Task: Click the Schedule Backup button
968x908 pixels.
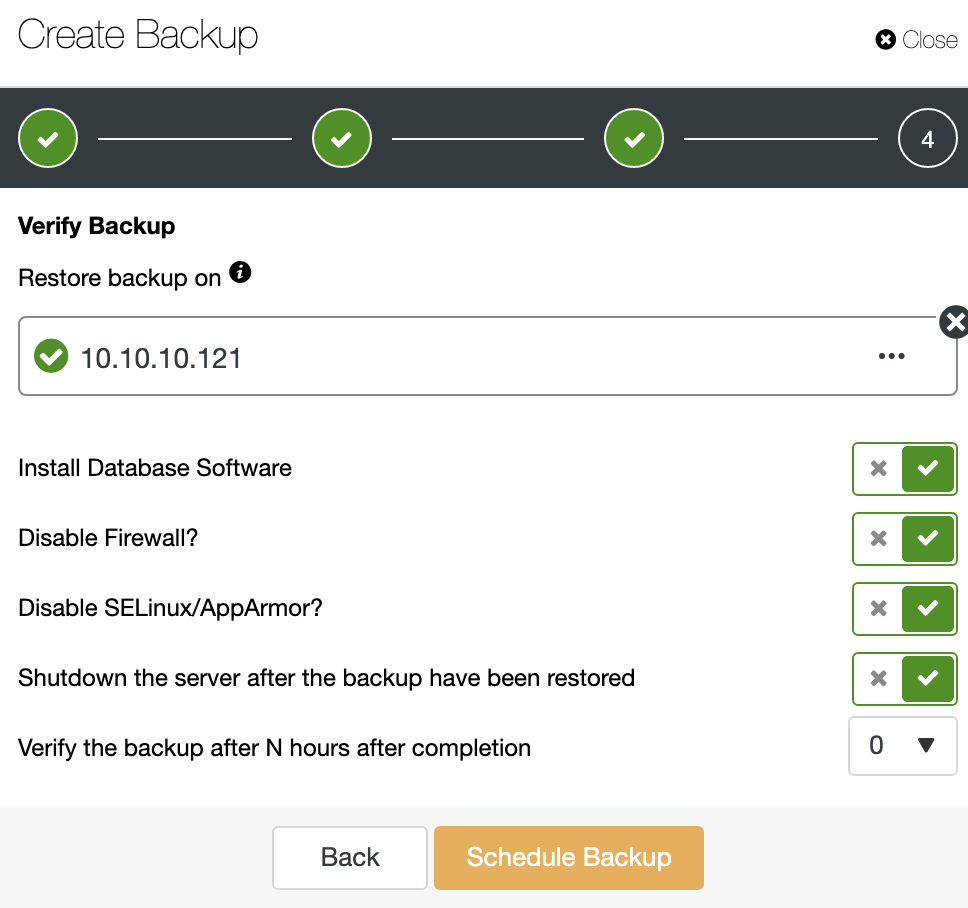Action: point(569,857)
